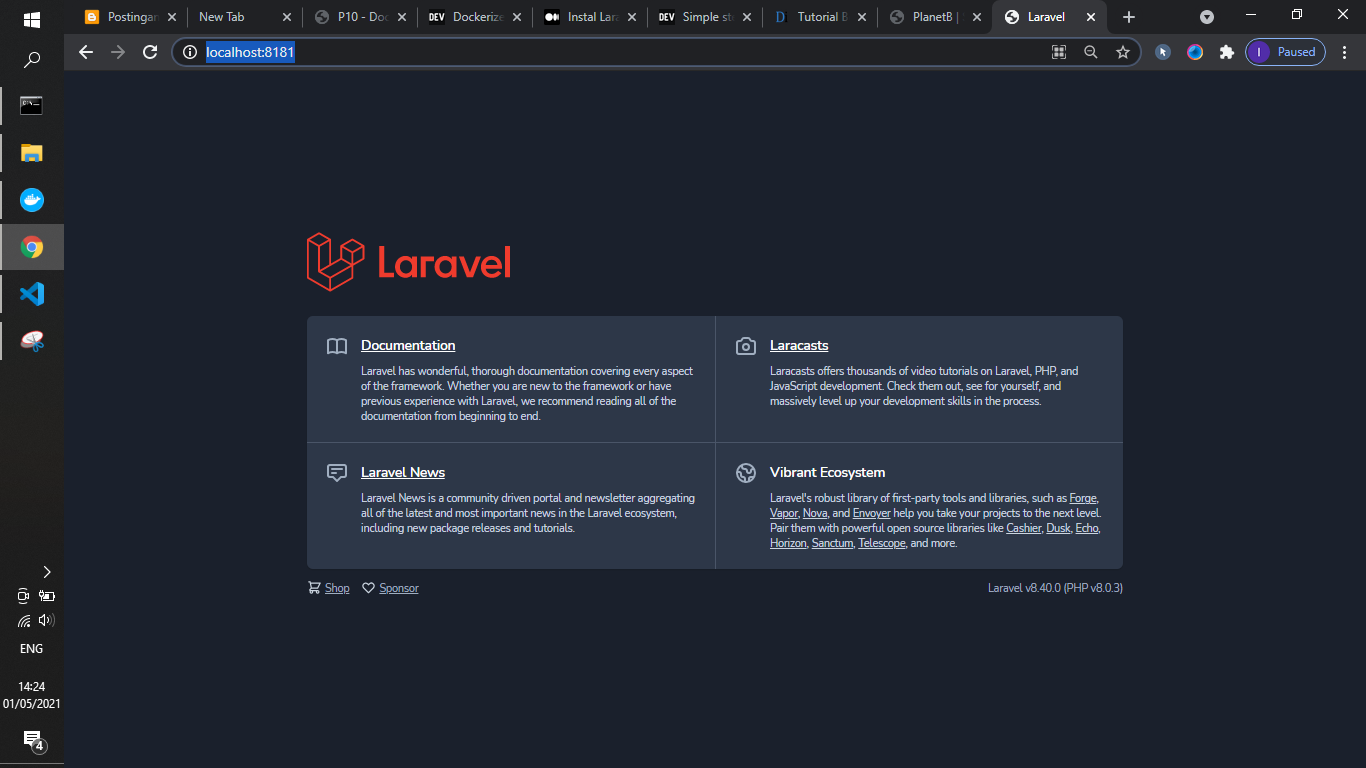Click the forward navigation arrow
Image resolution: width=1366 pixels, height=768 pixels.
tap(118, 52)
